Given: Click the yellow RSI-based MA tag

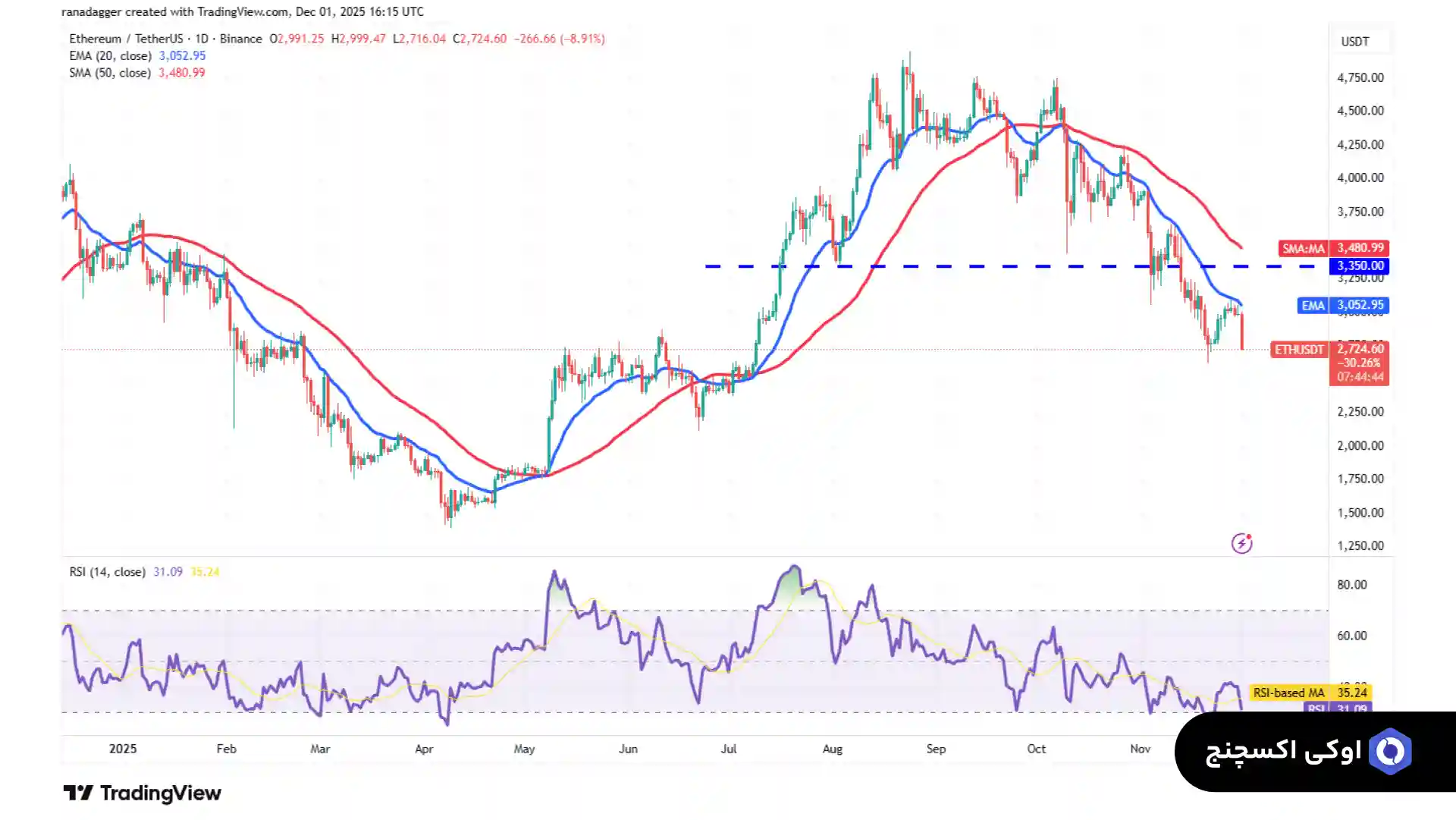Looking at the screenshot, I should coord(1288,693).
